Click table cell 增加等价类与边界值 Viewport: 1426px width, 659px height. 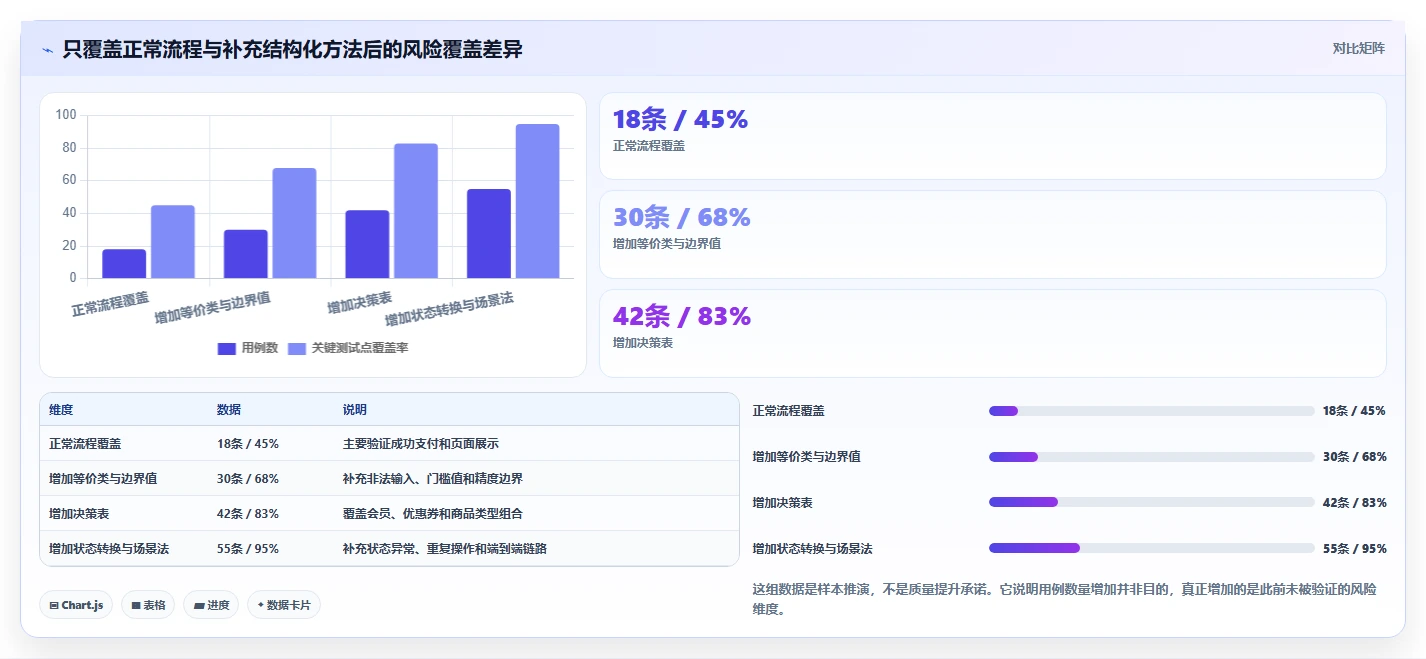[x=103, y=478]
